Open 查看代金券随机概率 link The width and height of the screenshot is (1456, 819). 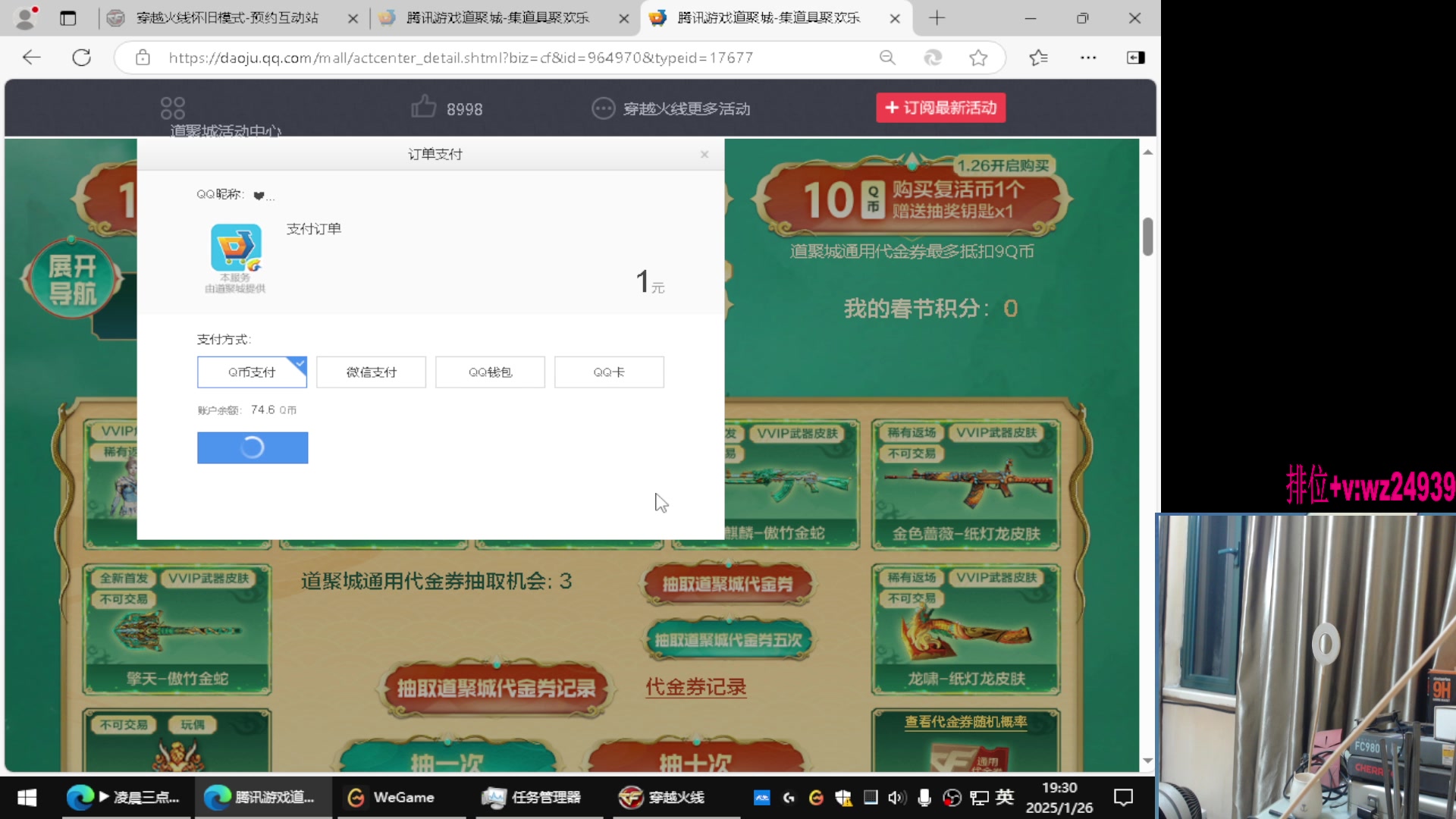[965, 721]
